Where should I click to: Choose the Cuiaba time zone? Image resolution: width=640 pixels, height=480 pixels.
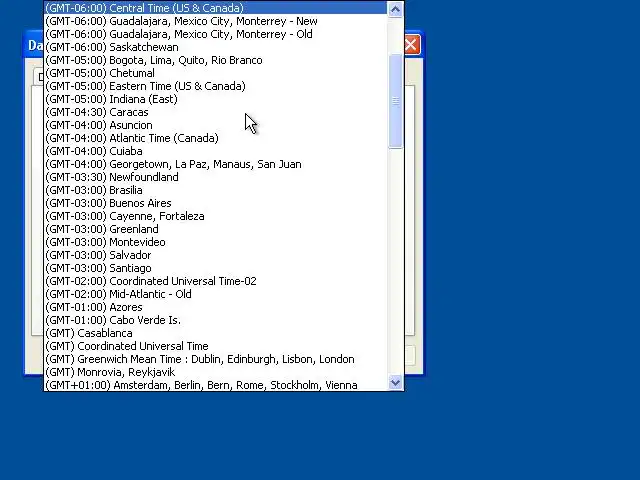click(216, 151)
